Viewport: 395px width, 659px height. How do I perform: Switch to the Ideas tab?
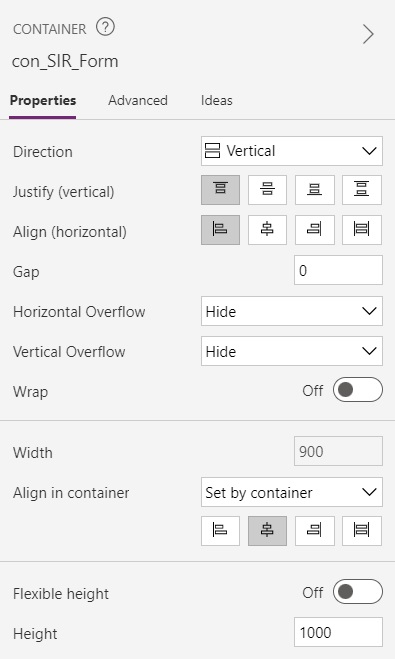216,100
